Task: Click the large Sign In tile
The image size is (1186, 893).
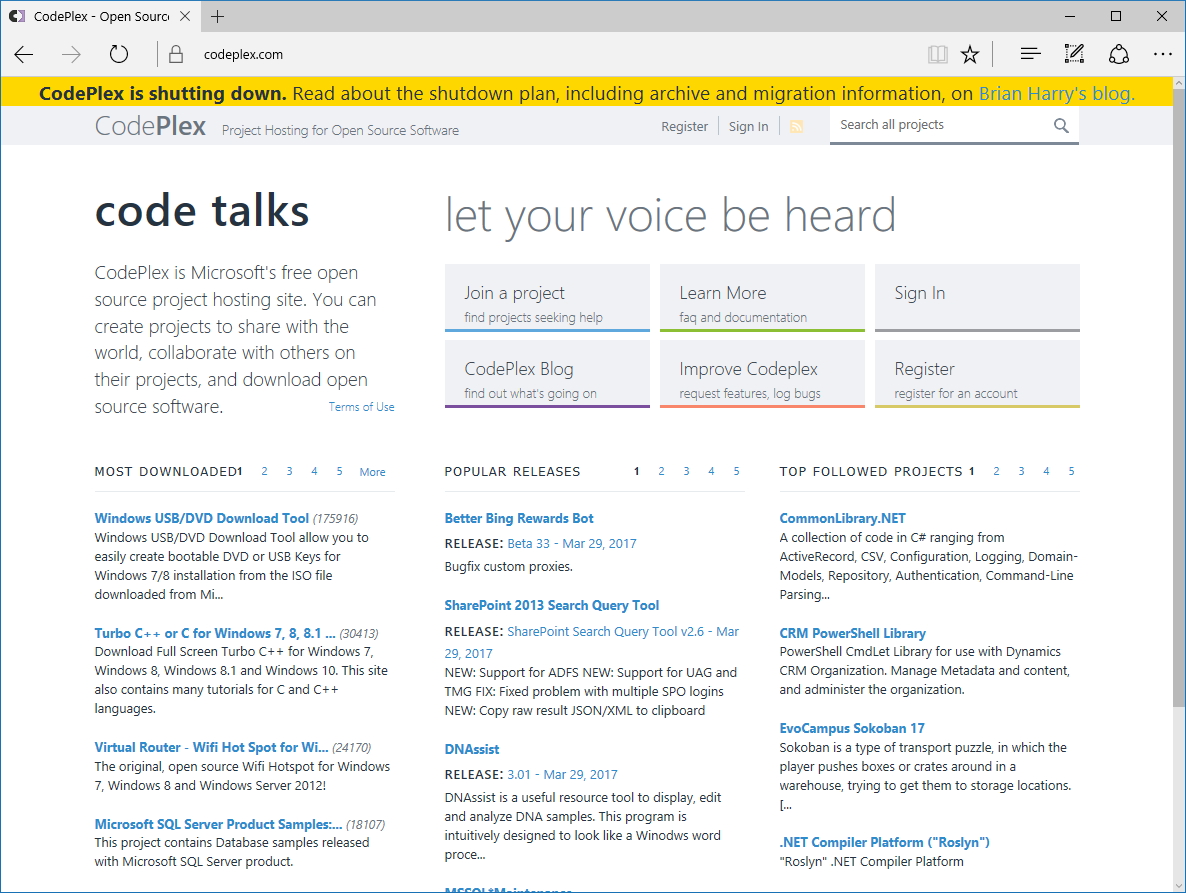Action: click(977, 298)
